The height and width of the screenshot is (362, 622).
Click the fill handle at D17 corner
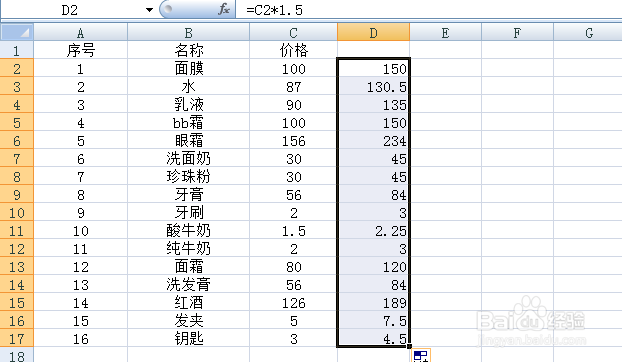pos(409,347)
